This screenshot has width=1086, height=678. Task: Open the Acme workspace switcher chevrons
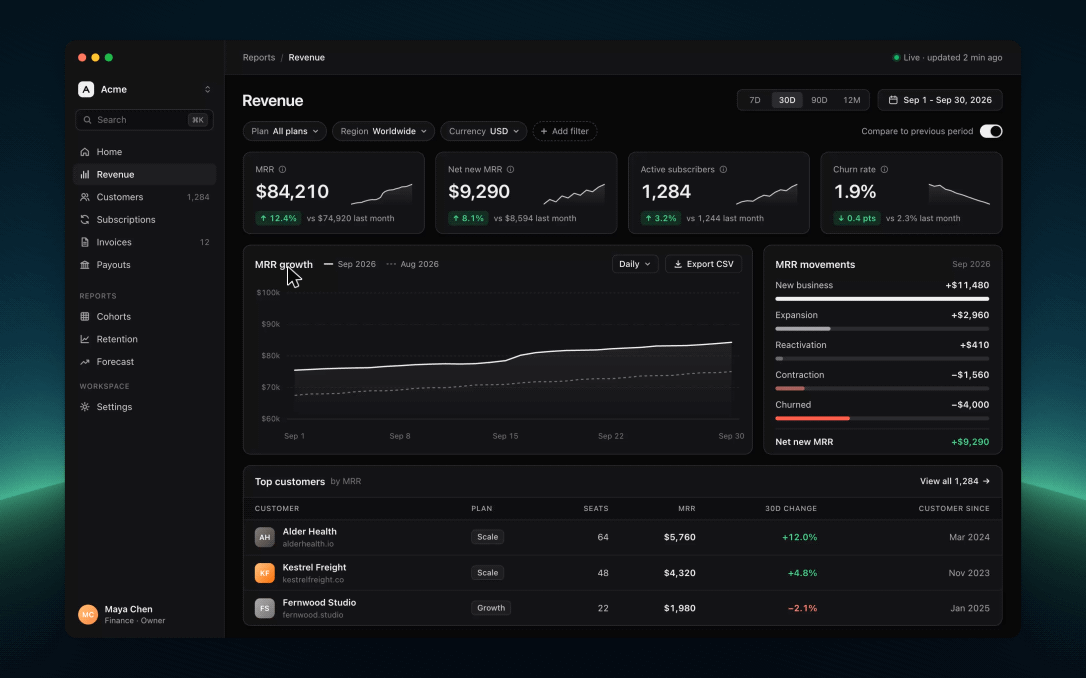[x=207, y=89]
